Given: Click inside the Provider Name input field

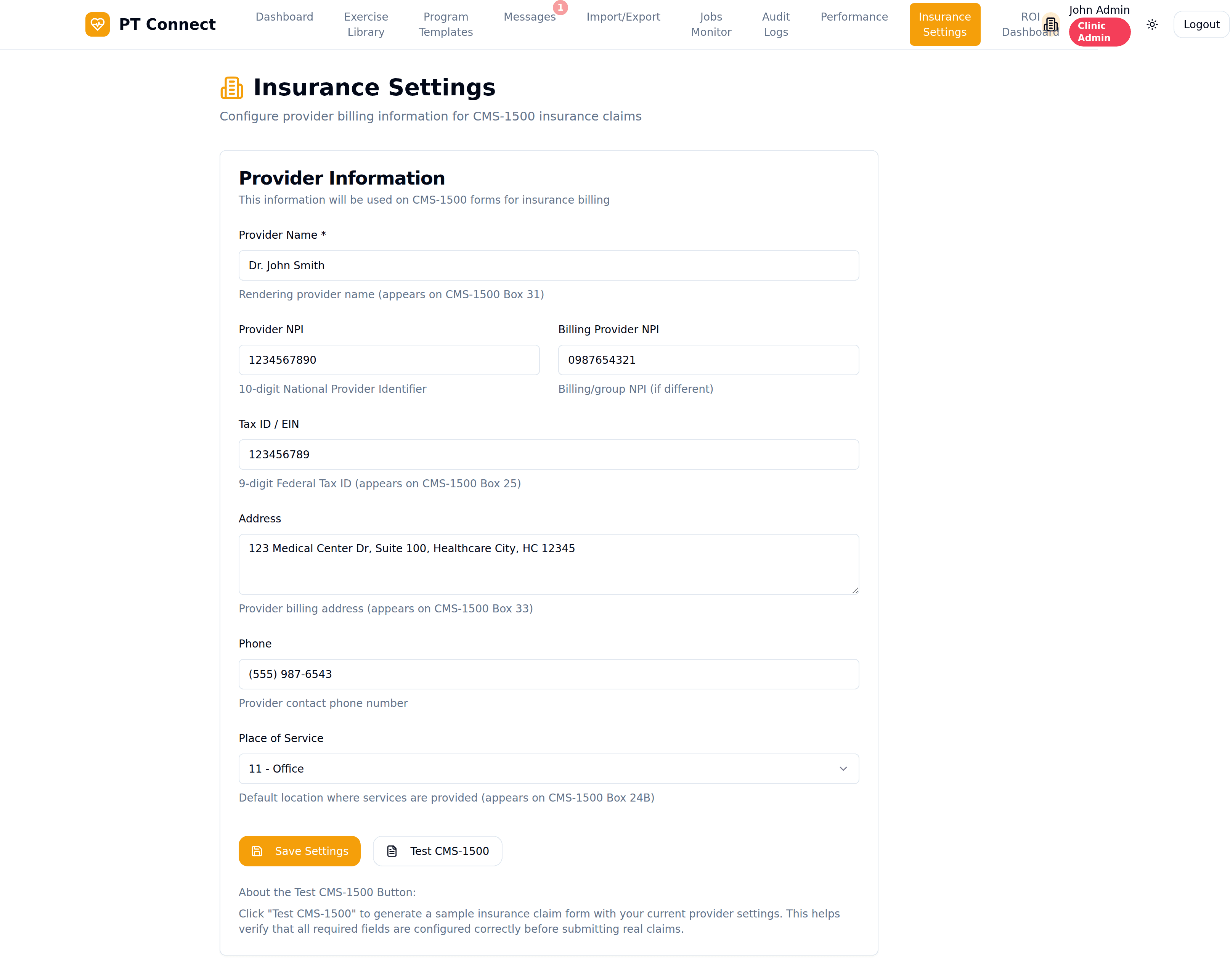Looking at the screenshot, I should 548,265.
